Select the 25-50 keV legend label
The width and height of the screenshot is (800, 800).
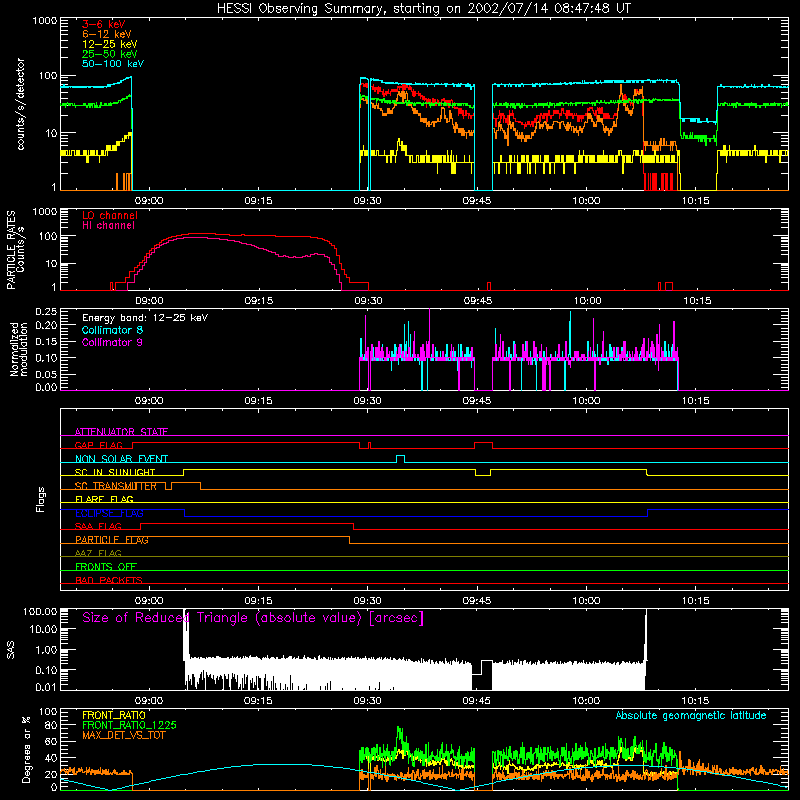pyautogui.click(x=110, y=54)
